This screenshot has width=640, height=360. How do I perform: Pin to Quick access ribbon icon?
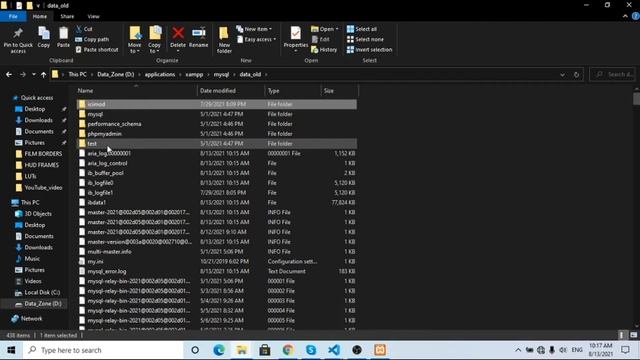tap(18, 40)
